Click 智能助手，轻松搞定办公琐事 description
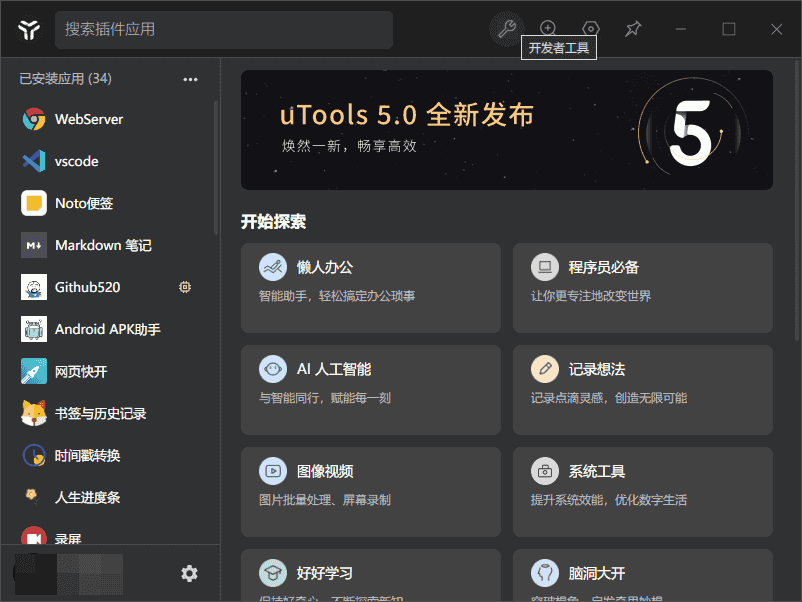 click(x=337, y=296)
